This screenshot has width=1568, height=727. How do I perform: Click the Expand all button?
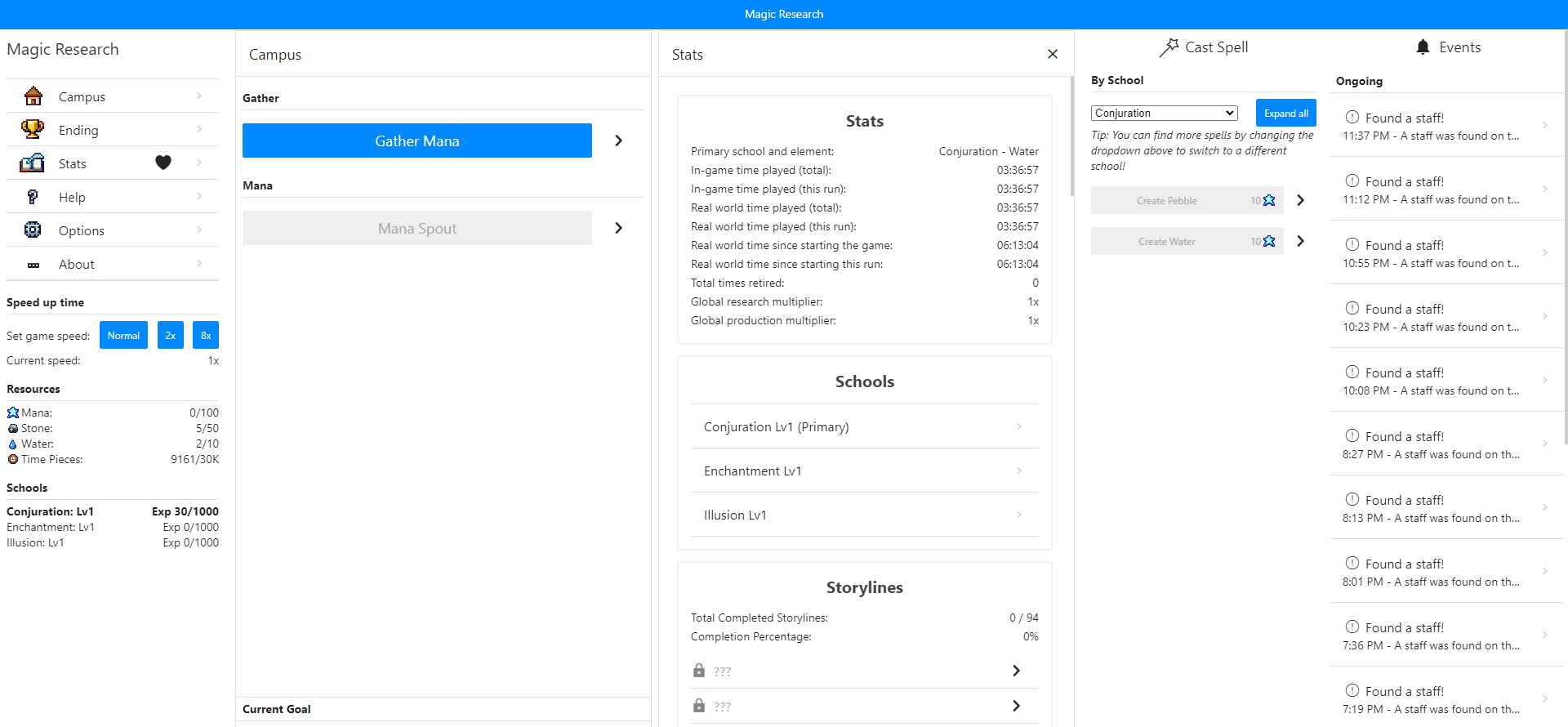pos(1285,113)
